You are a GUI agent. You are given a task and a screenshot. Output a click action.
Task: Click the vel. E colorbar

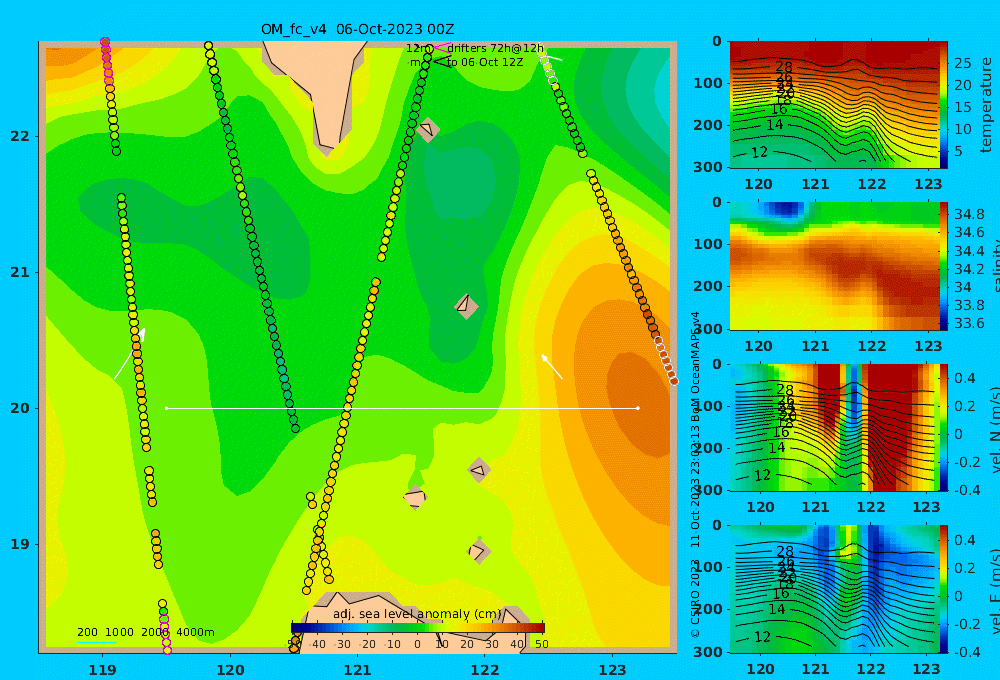[x=943, y=589]
